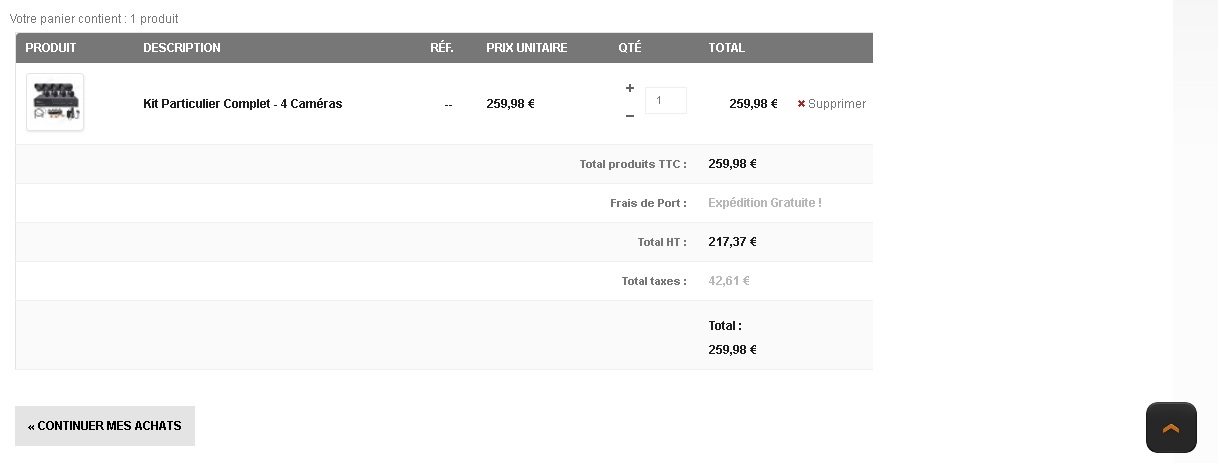Click the QTÉ column header
This screenshot has height=463, width=1218.
[x=630, y=48]
